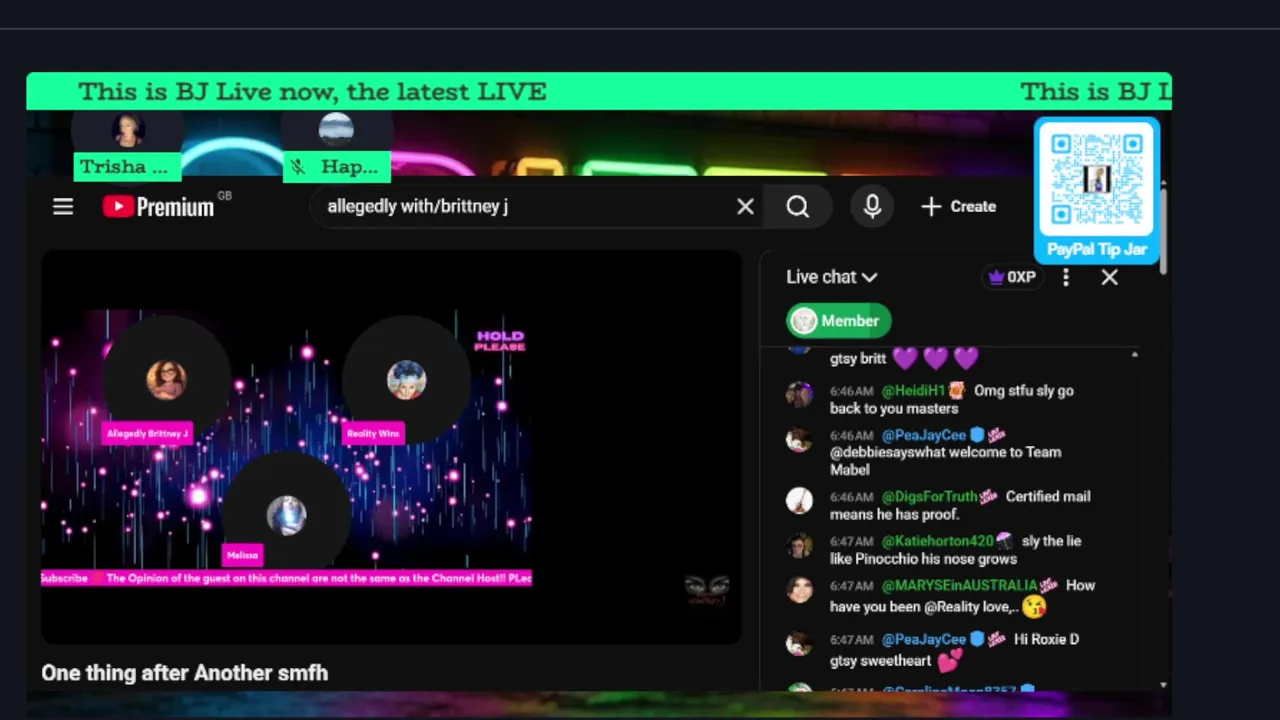Screen dimensions: 1280x720
Task: Click the Trisha participant avatar
Action: click(x=128, y=130)
